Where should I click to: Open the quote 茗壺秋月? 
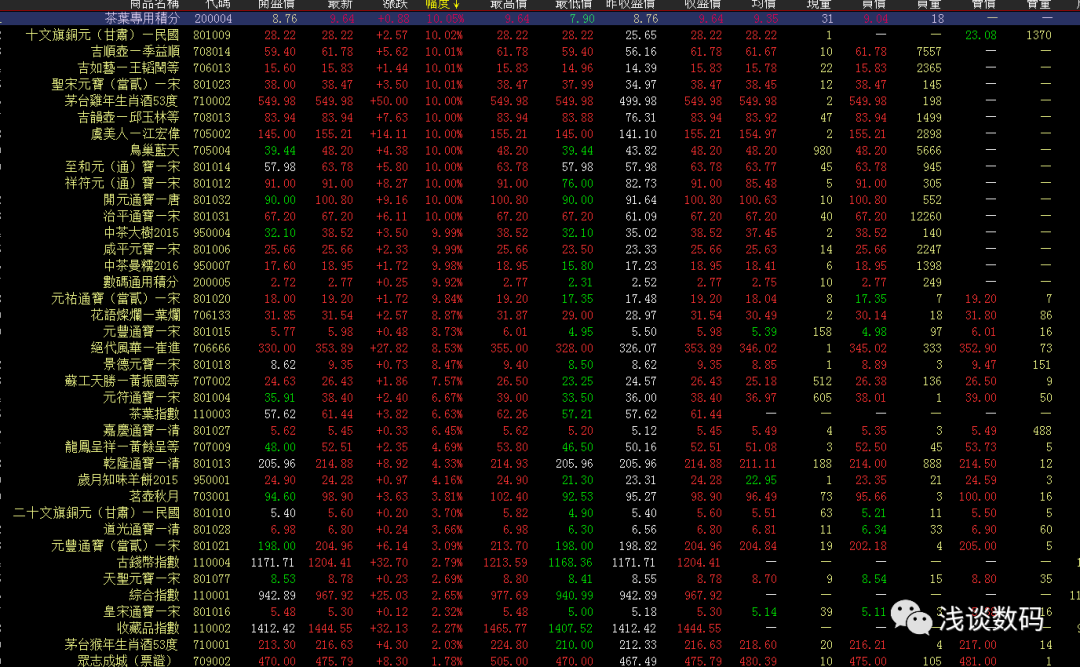[154, 497]
